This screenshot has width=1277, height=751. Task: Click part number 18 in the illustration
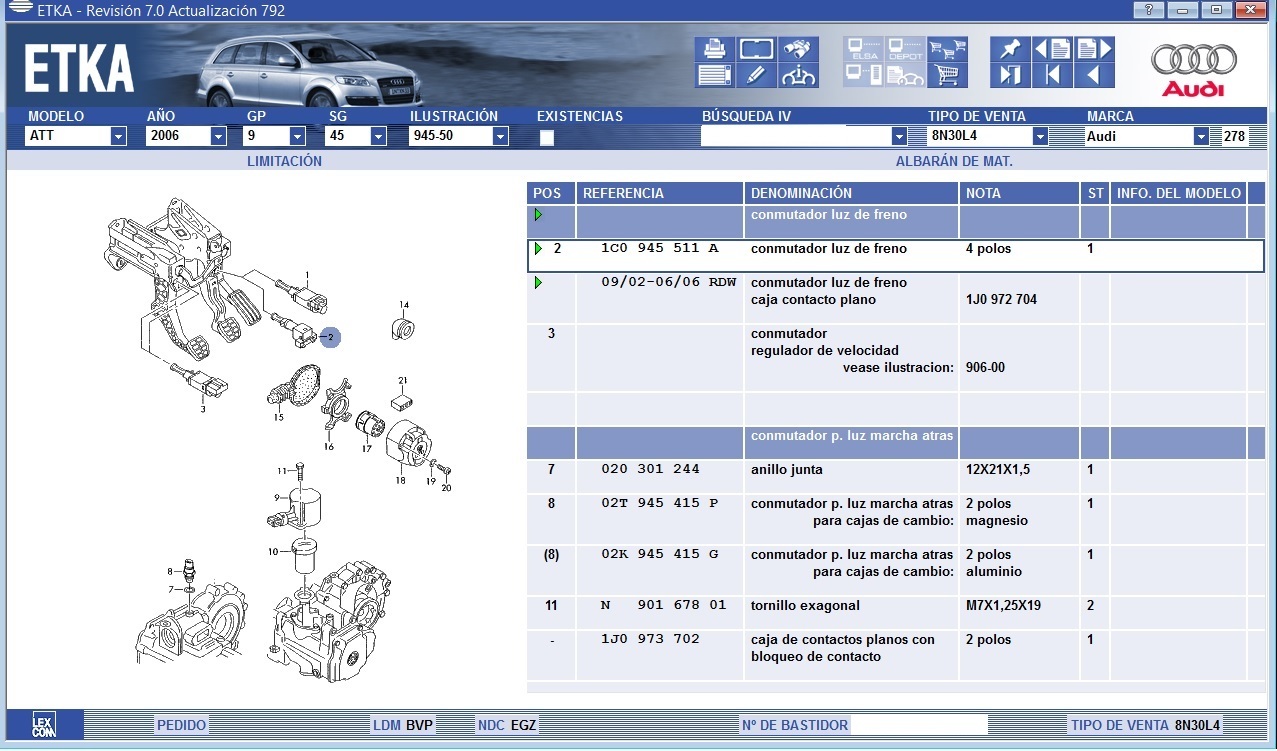pyautogui.click(x=400, y=481)
